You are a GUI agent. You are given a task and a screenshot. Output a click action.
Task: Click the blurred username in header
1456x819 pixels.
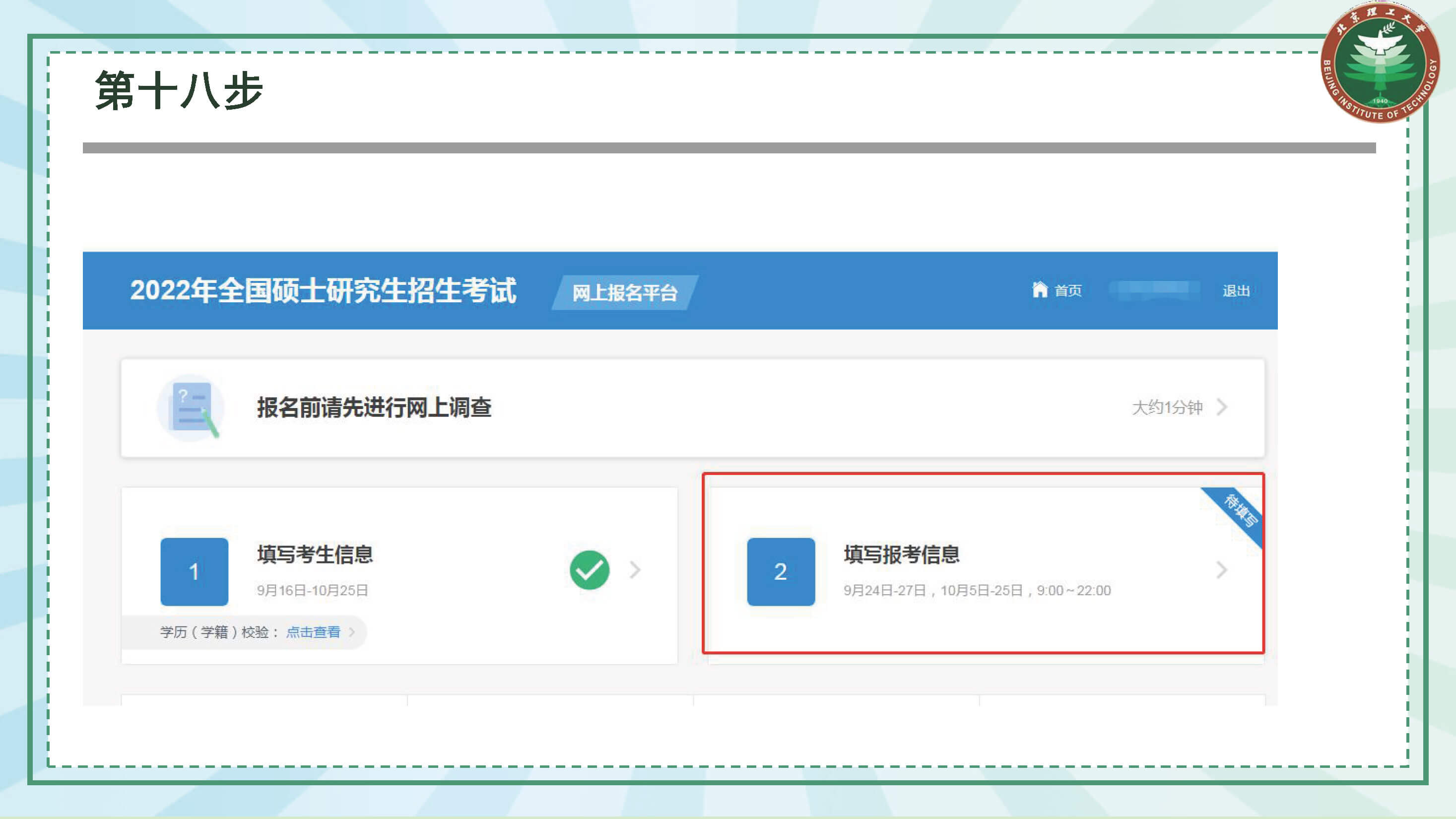[1153, 290]
